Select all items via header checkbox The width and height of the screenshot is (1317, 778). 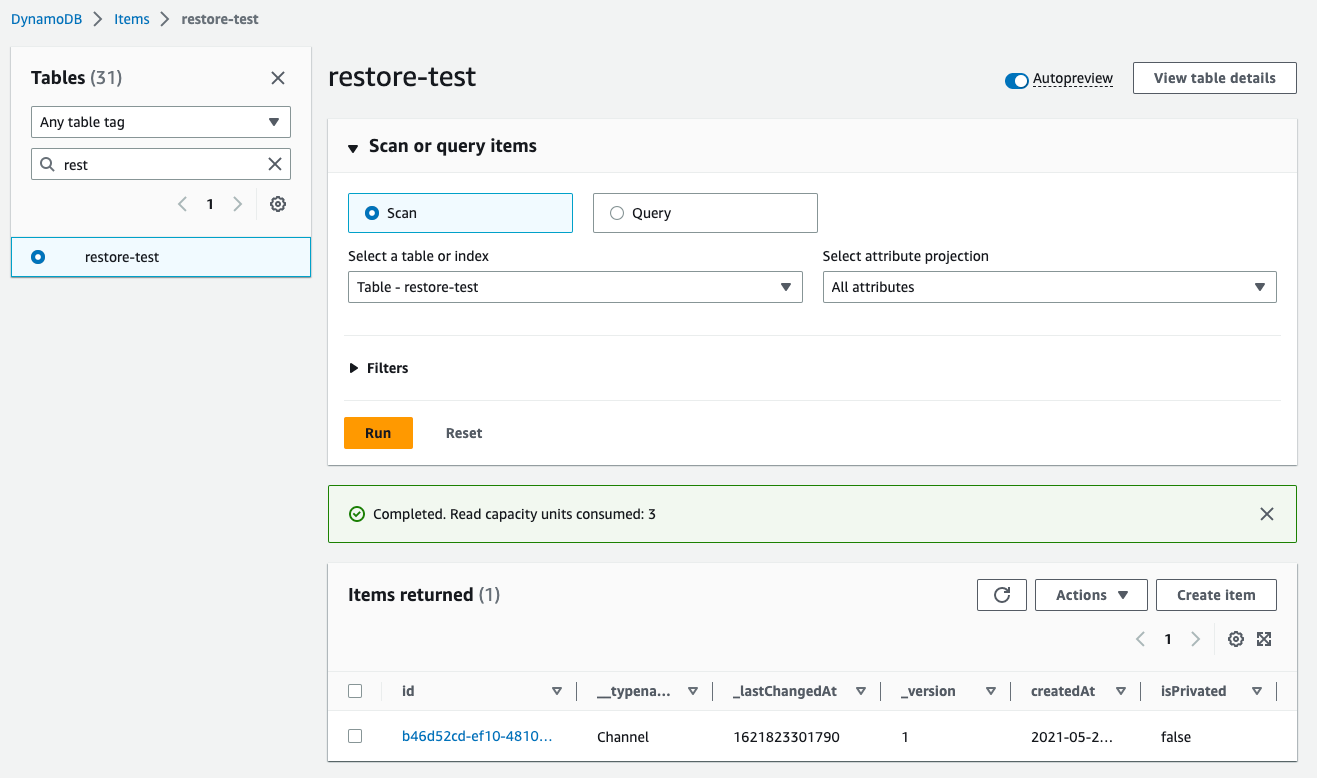pyautogui.click(x=355, y=690)
